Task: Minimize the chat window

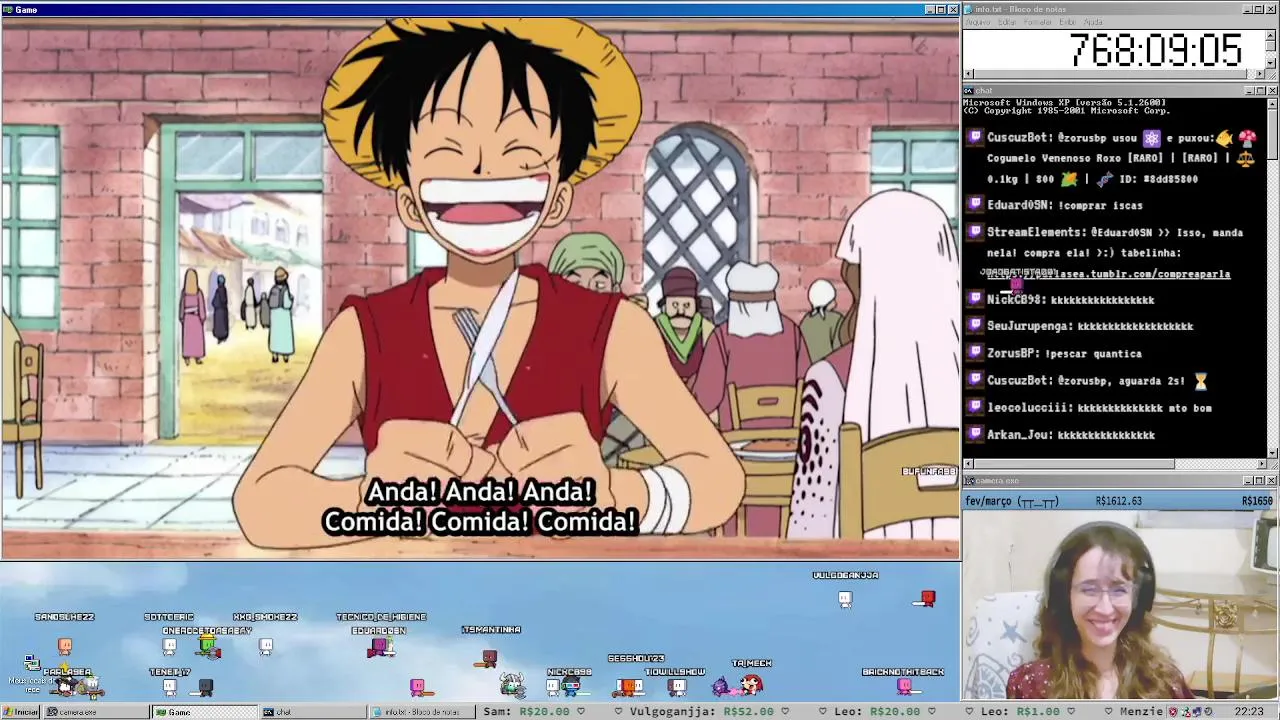Action: [x=1248, y=91]
